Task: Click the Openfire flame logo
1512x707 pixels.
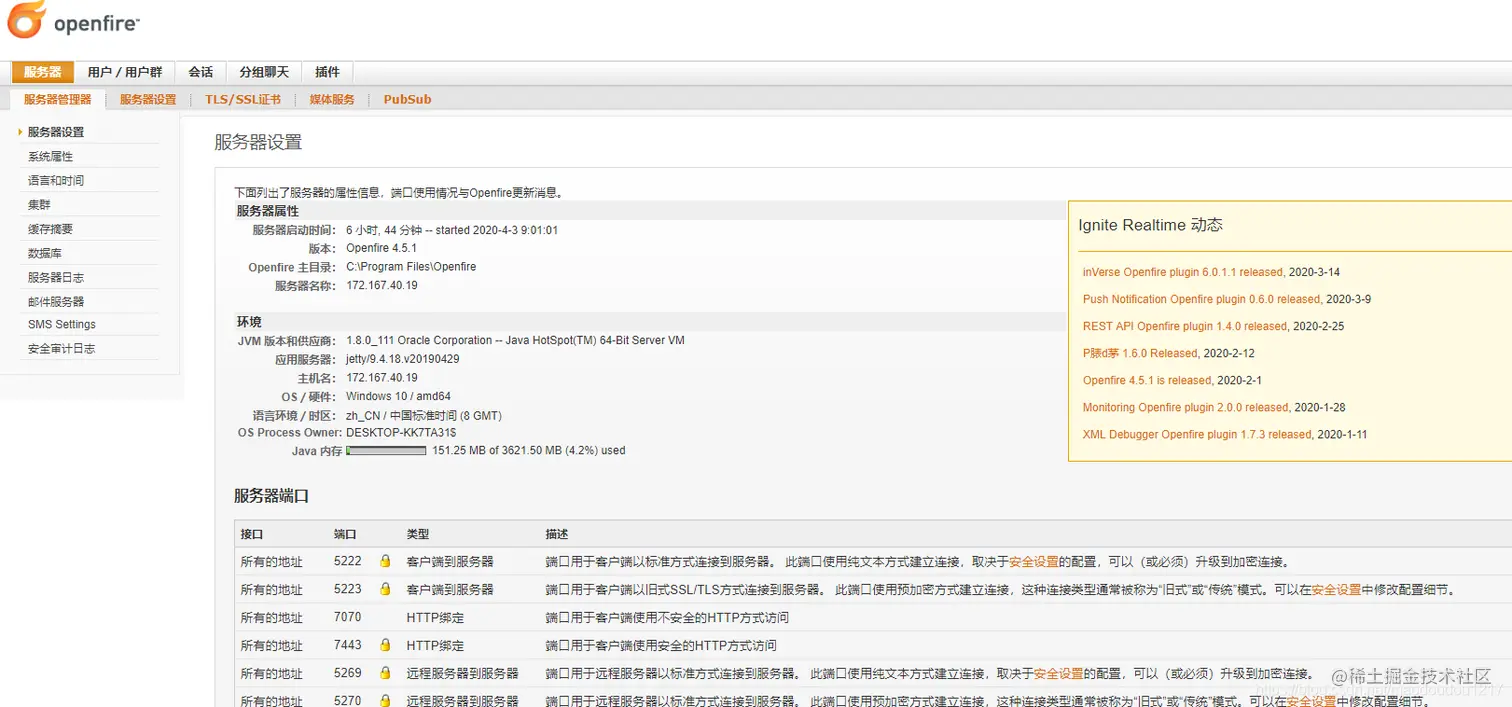Action: (x=26, y=20)
